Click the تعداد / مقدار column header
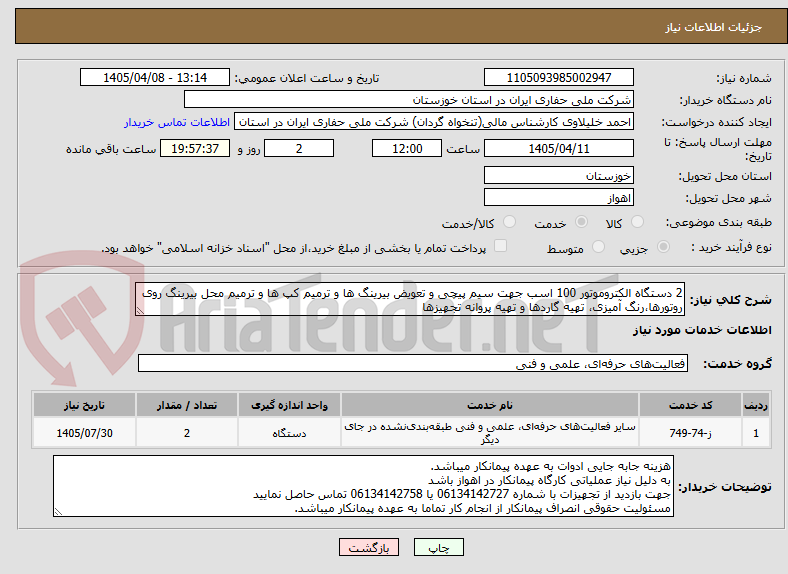 click(187, 405)
